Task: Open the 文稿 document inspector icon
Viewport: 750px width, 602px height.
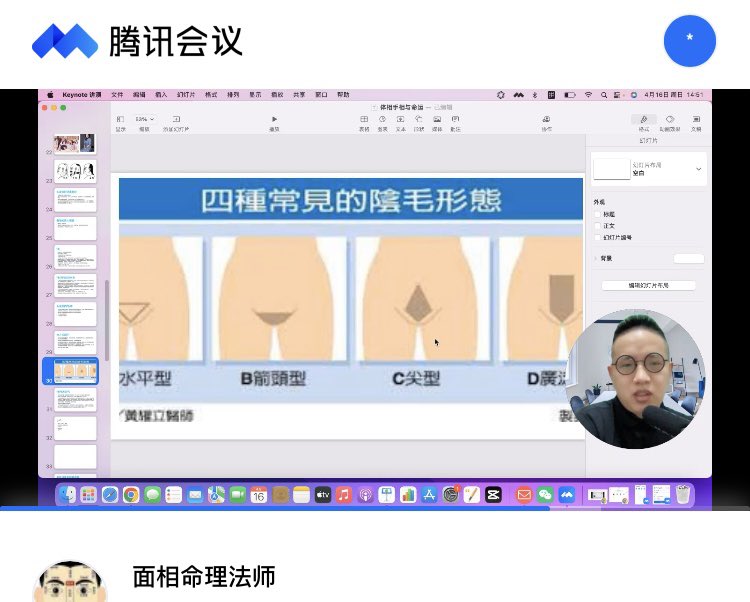Action: click(x=696, y=119)
